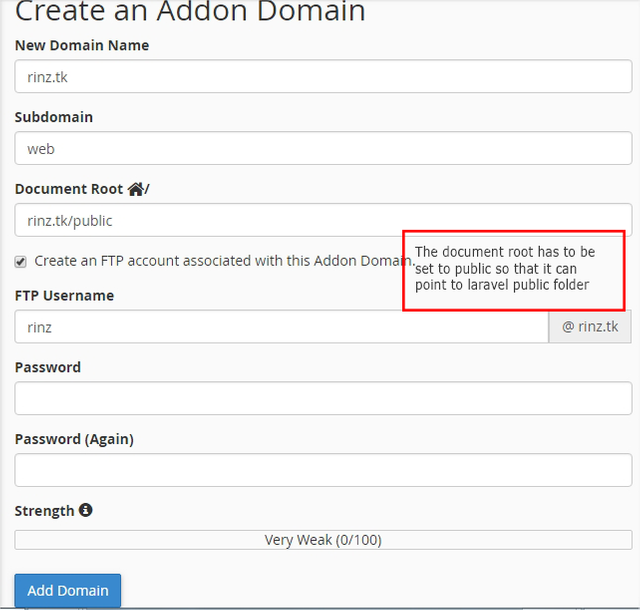This screenshot has width=640, height=610.
Task: Submit with the Add Domain button
Action: coord(68,590)
